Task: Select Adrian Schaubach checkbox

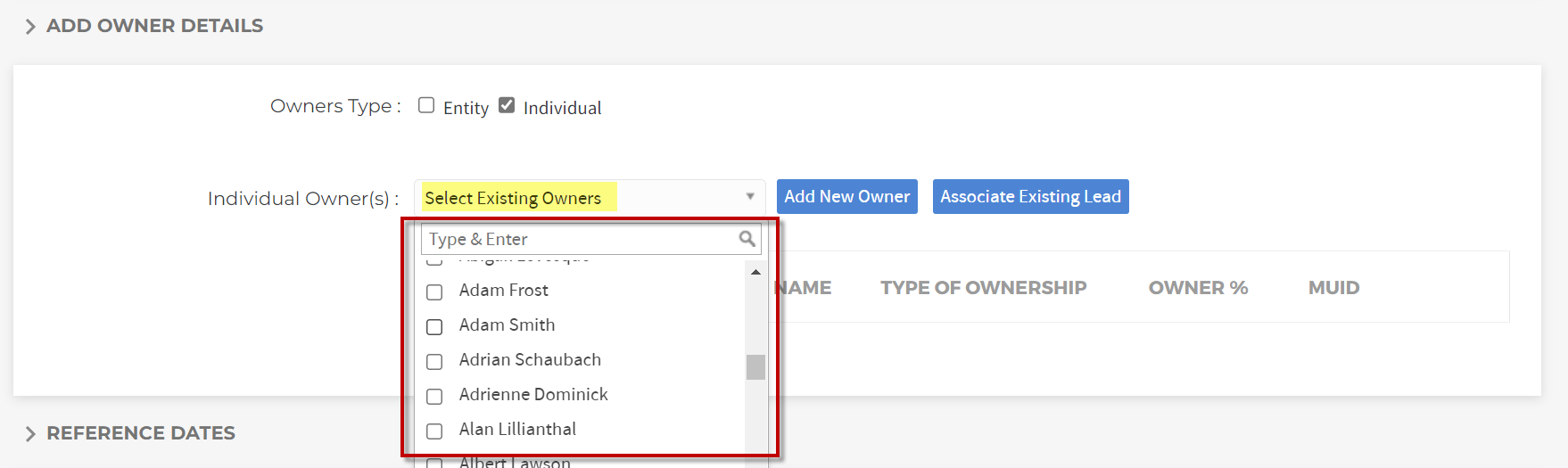Action: (434, 362)
